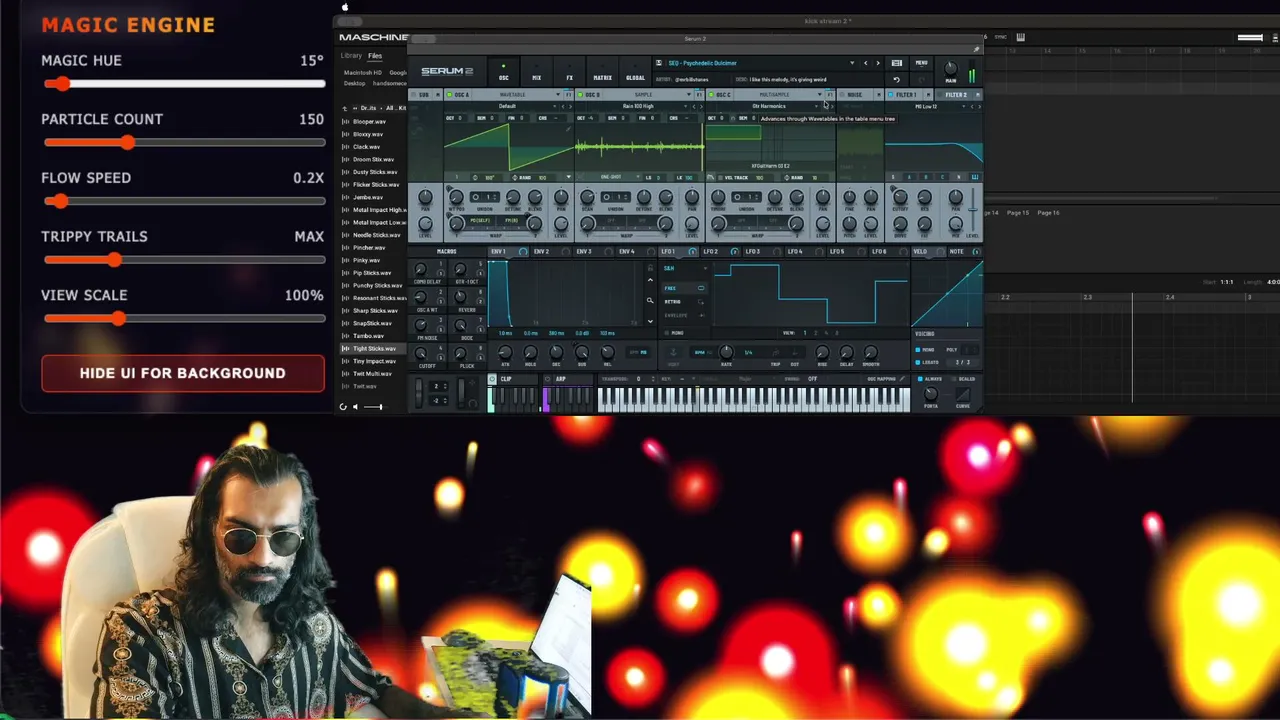1280x720 pixels.
Task: Click up chevron beside envelope graph
Action: (x=650, y=280)
